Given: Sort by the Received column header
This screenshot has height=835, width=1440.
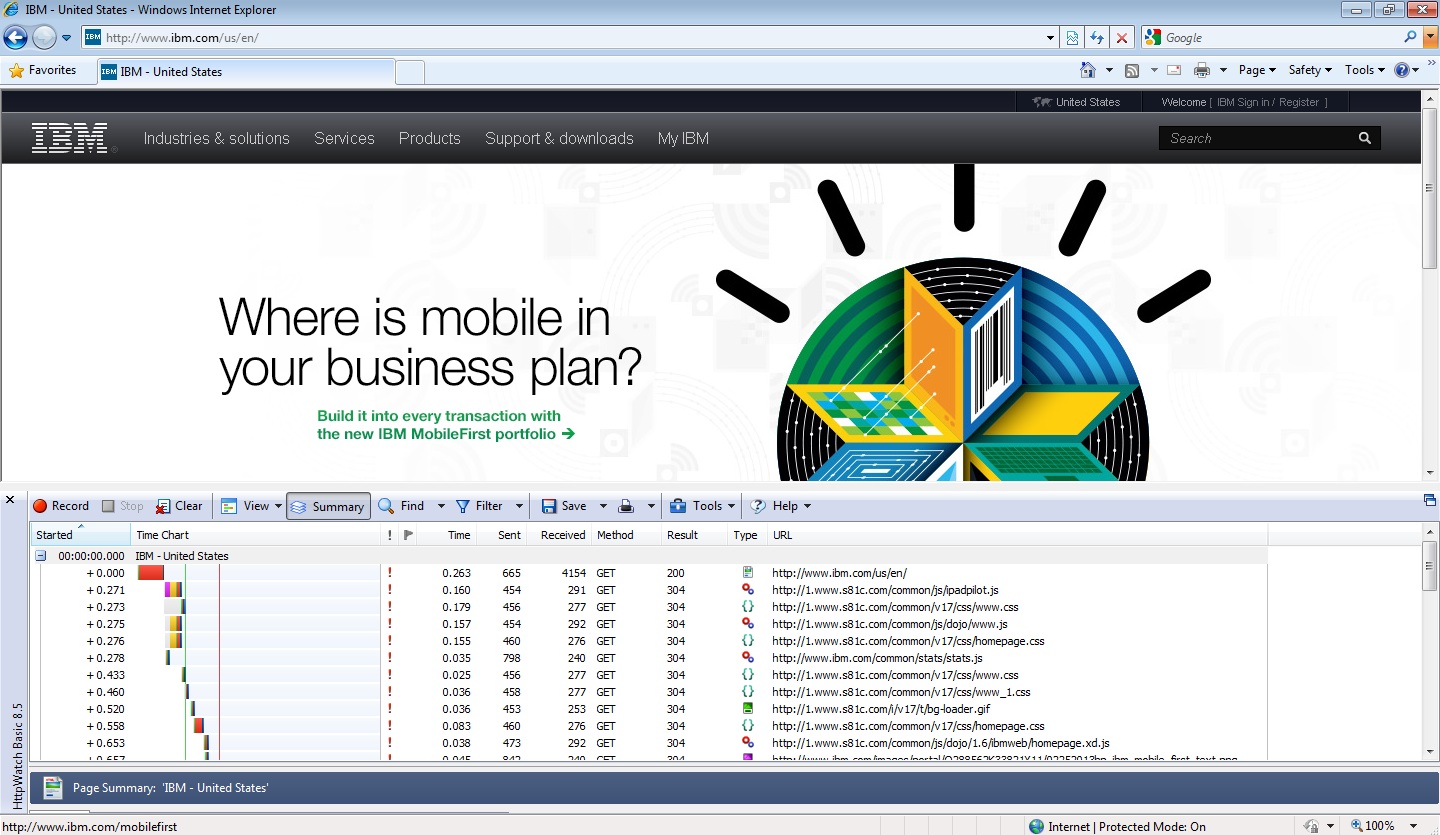Looking at the screenshot, I should pos(559,535).
